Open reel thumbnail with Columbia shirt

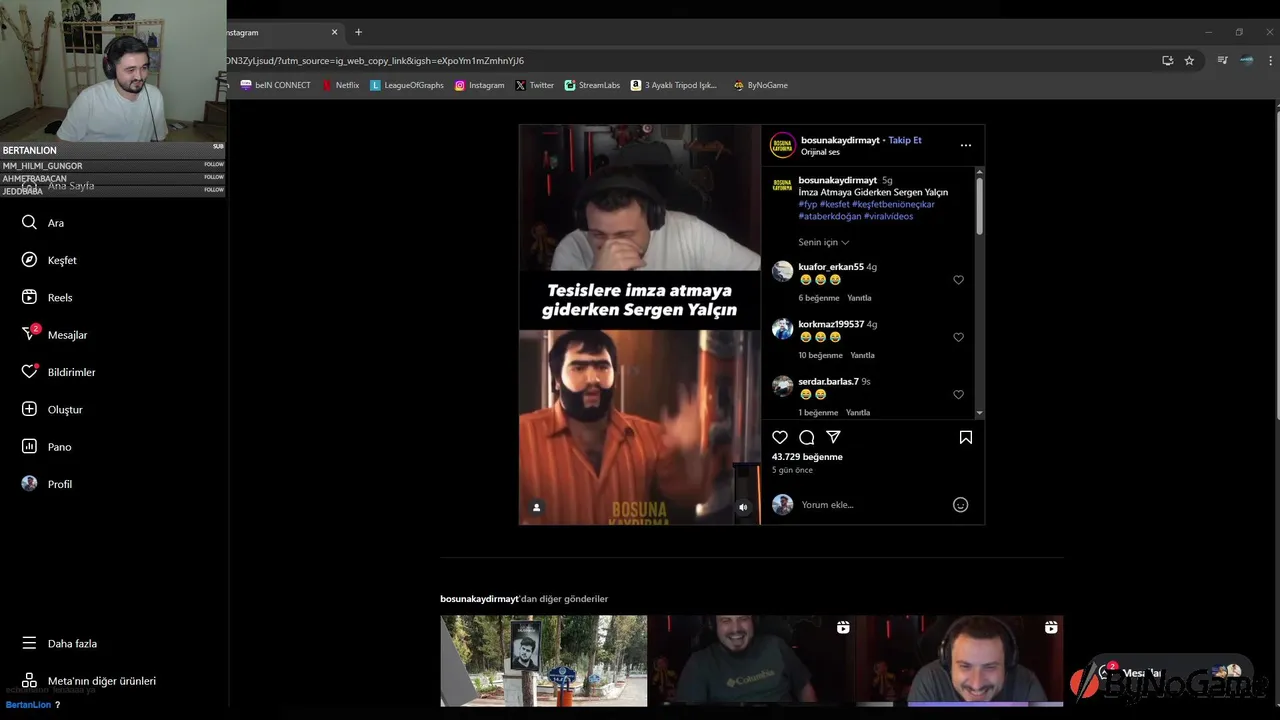pyautogui.click(x=752, y=661)
